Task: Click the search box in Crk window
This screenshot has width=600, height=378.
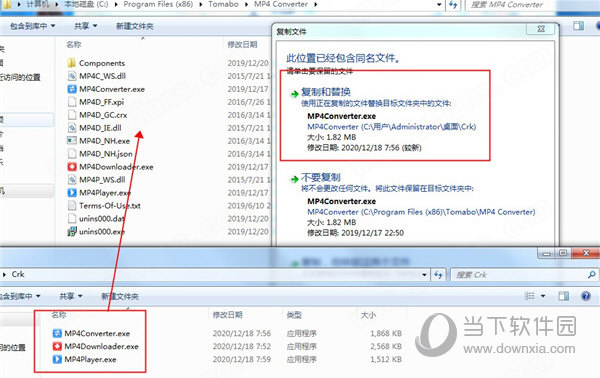Action: click(x=524, y=275)
